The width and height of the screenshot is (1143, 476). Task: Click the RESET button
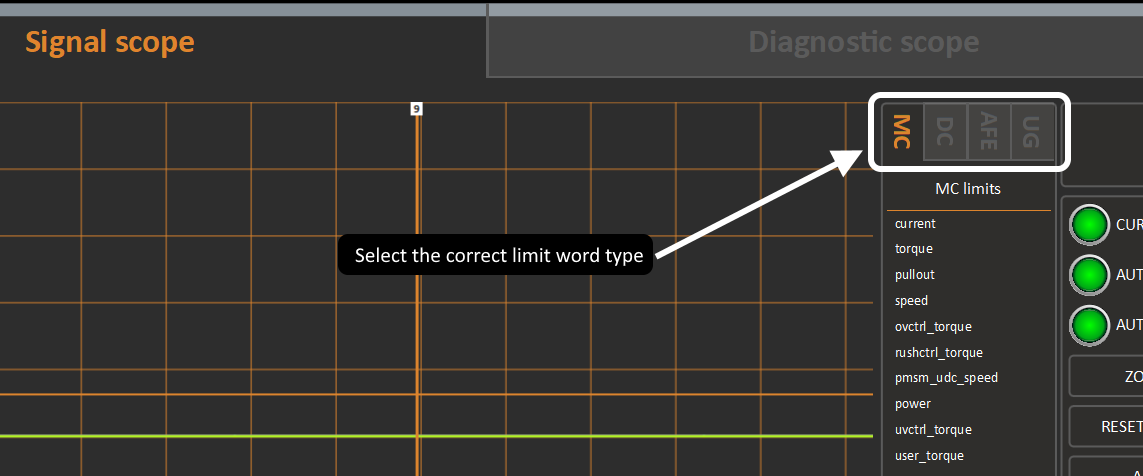(x=1107, y=426)
